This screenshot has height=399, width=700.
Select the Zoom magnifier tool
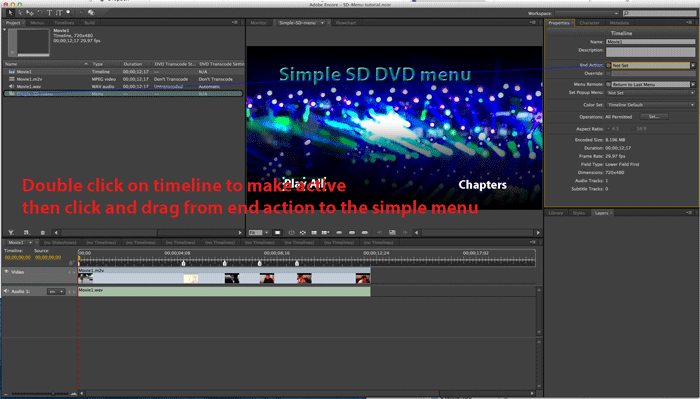pos(69,12)
